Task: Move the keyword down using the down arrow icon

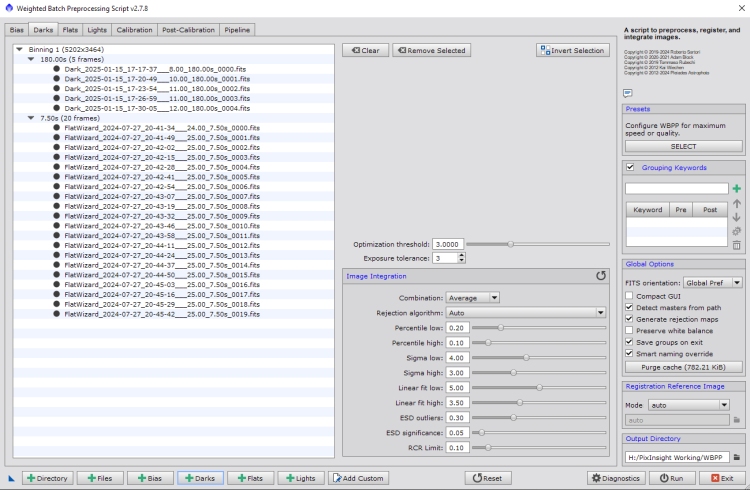Action: click(736, 217)
